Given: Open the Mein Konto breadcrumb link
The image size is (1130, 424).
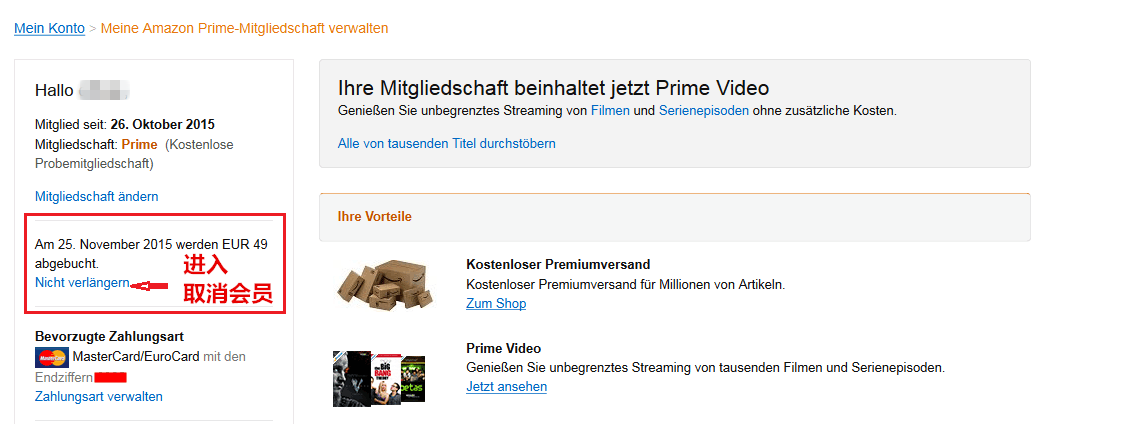Looking at the screenshot, I should (x=50, y=29).
